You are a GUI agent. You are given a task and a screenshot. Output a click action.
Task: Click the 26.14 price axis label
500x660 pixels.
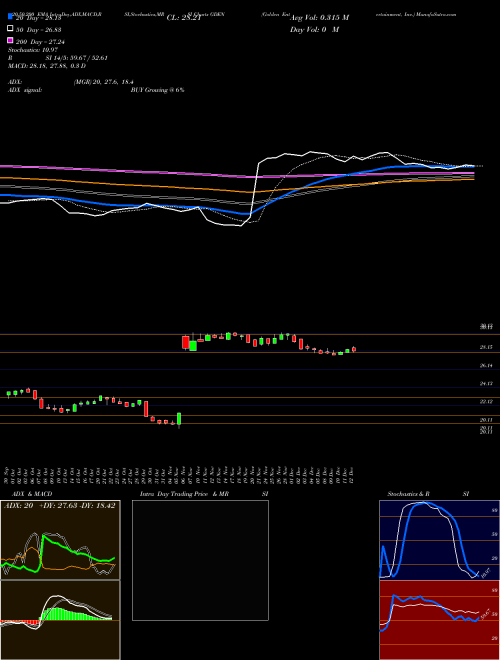486,366
